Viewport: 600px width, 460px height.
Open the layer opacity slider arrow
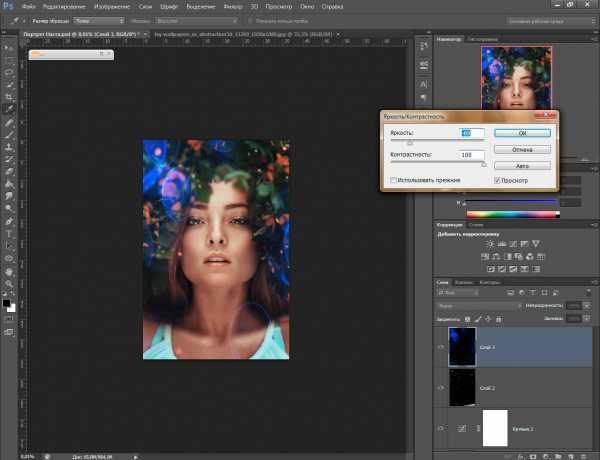(x=586, y=306)
